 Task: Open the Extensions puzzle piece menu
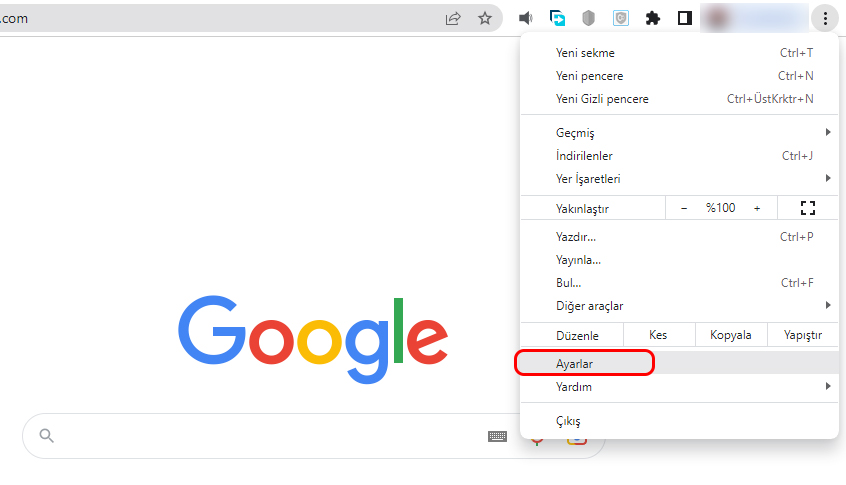coord(653,18)
